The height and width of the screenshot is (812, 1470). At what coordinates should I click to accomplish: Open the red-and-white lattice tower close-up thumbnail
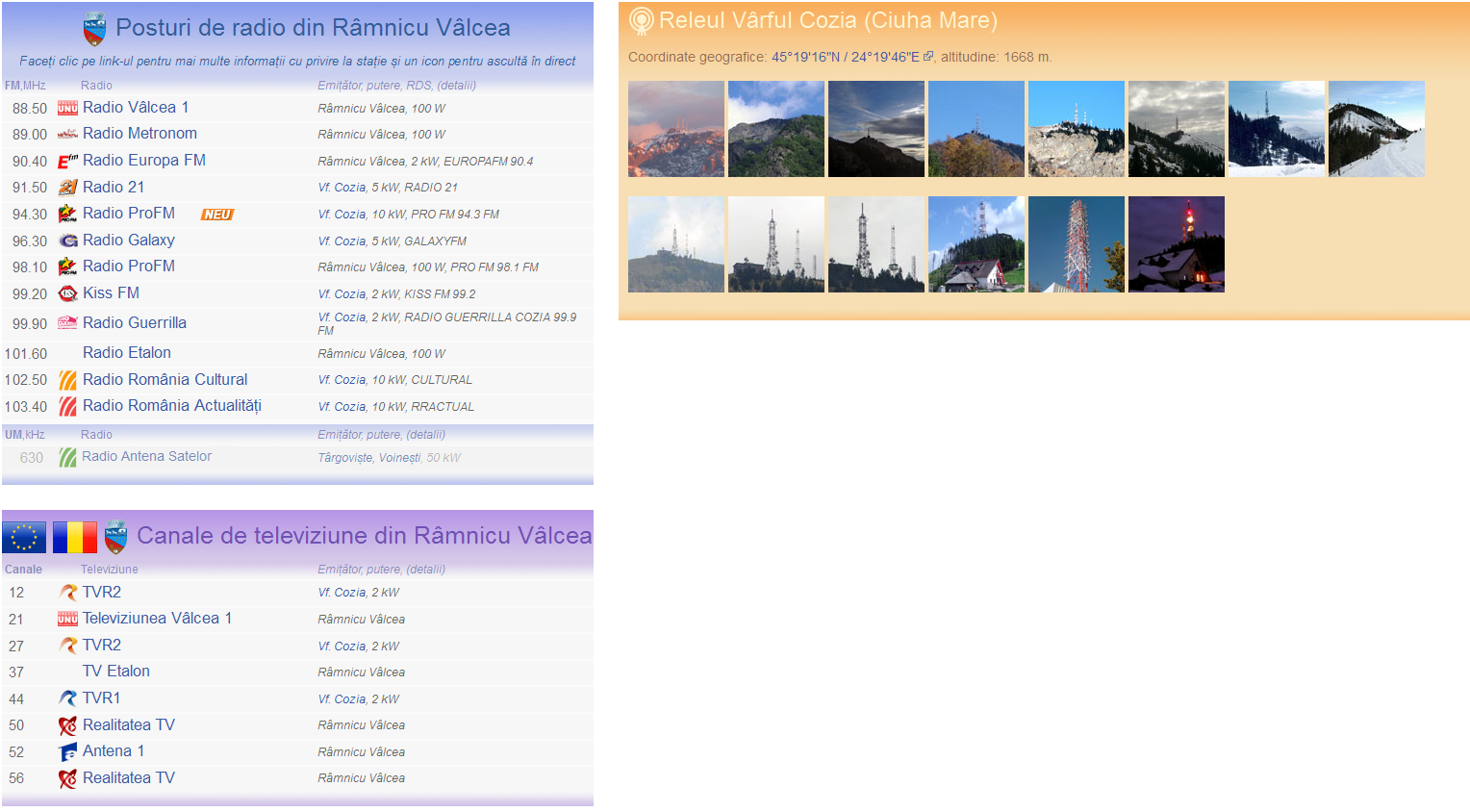click(x=1077, y=244)
